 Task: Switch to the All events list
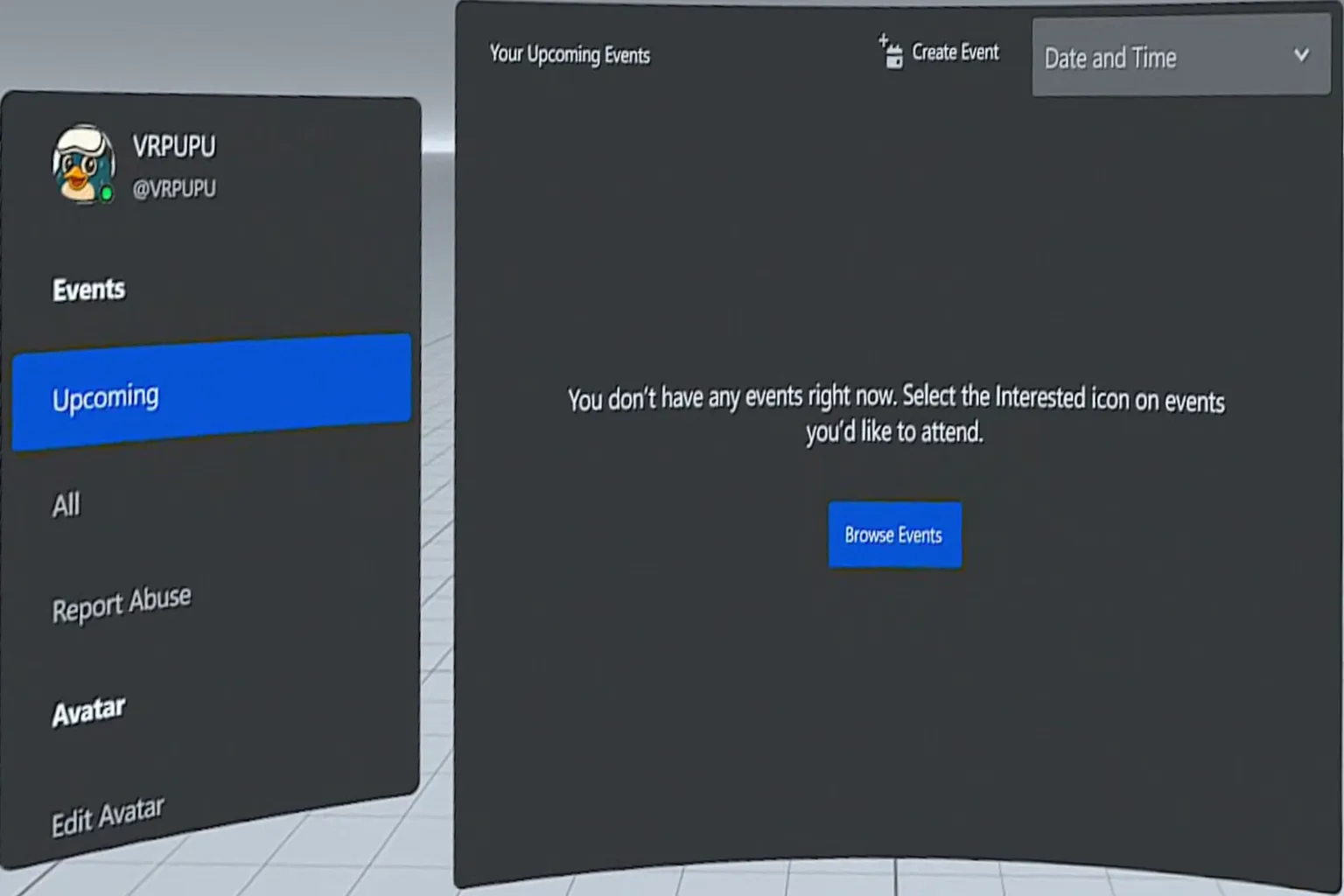coord(66,505)
